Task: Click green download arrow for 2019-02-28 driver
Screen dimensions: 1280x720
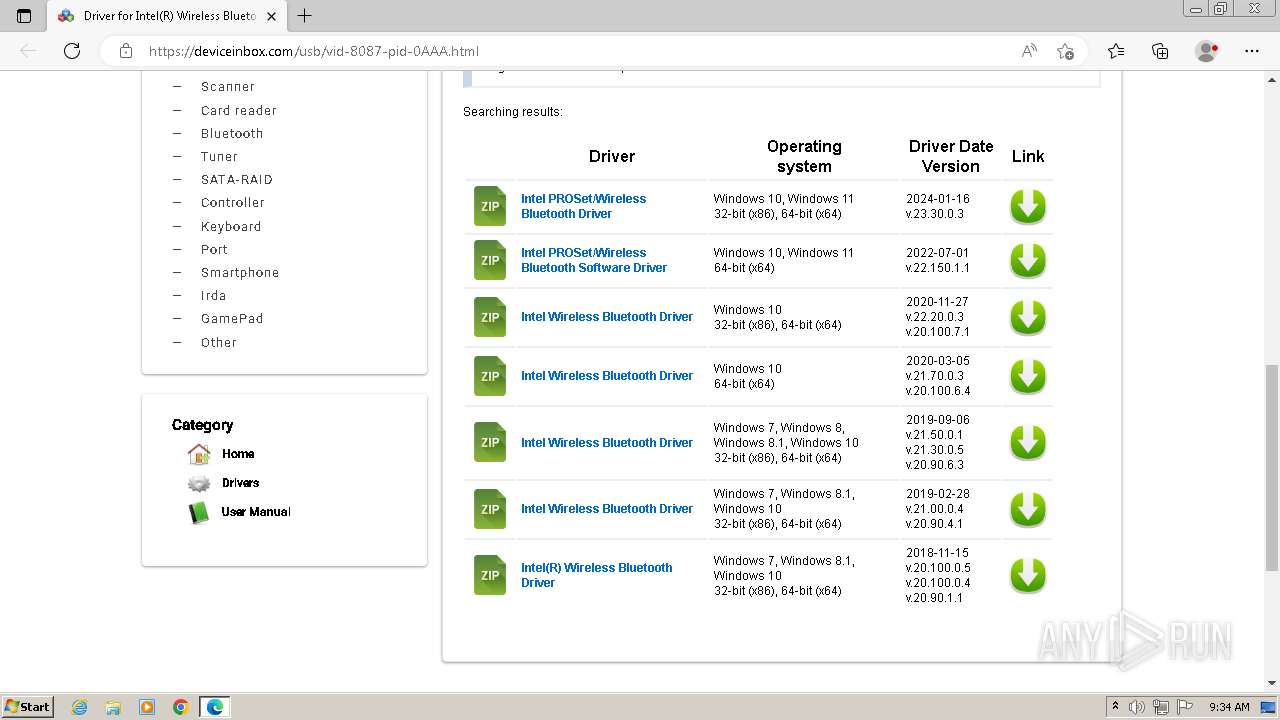Action: tap(1027, 509)
